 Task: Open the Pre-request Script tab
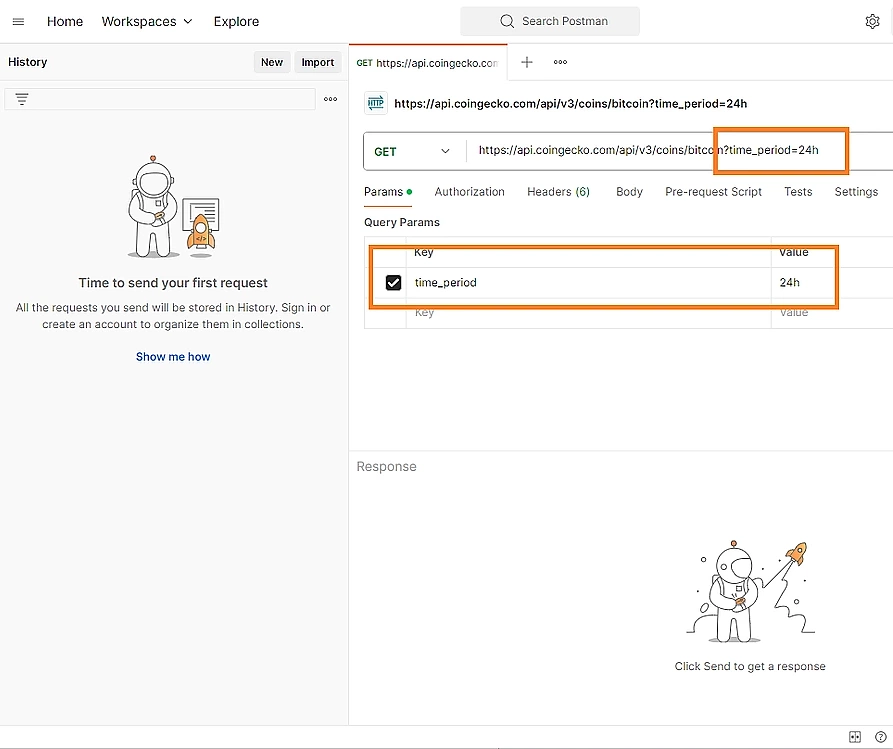pyautogui.click(x=713, y=192)
